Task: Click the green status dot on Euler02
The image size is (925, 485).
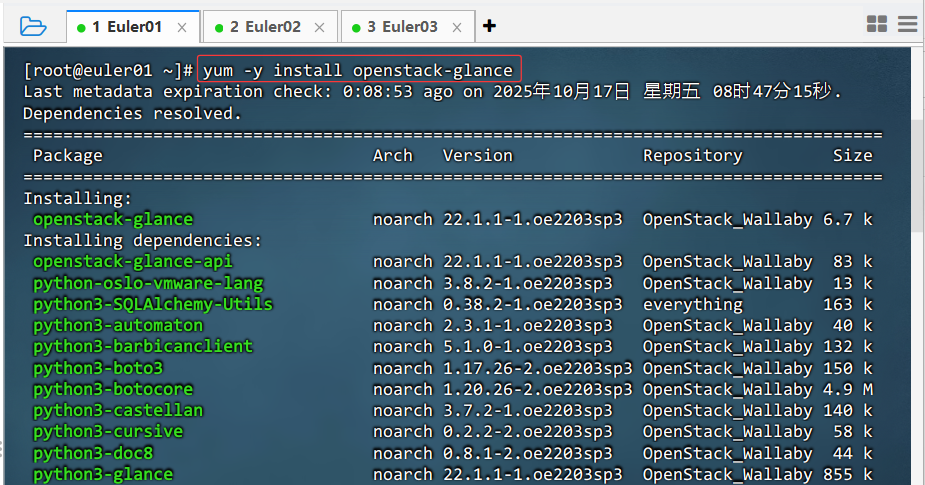Action: [x=219, y=28]
